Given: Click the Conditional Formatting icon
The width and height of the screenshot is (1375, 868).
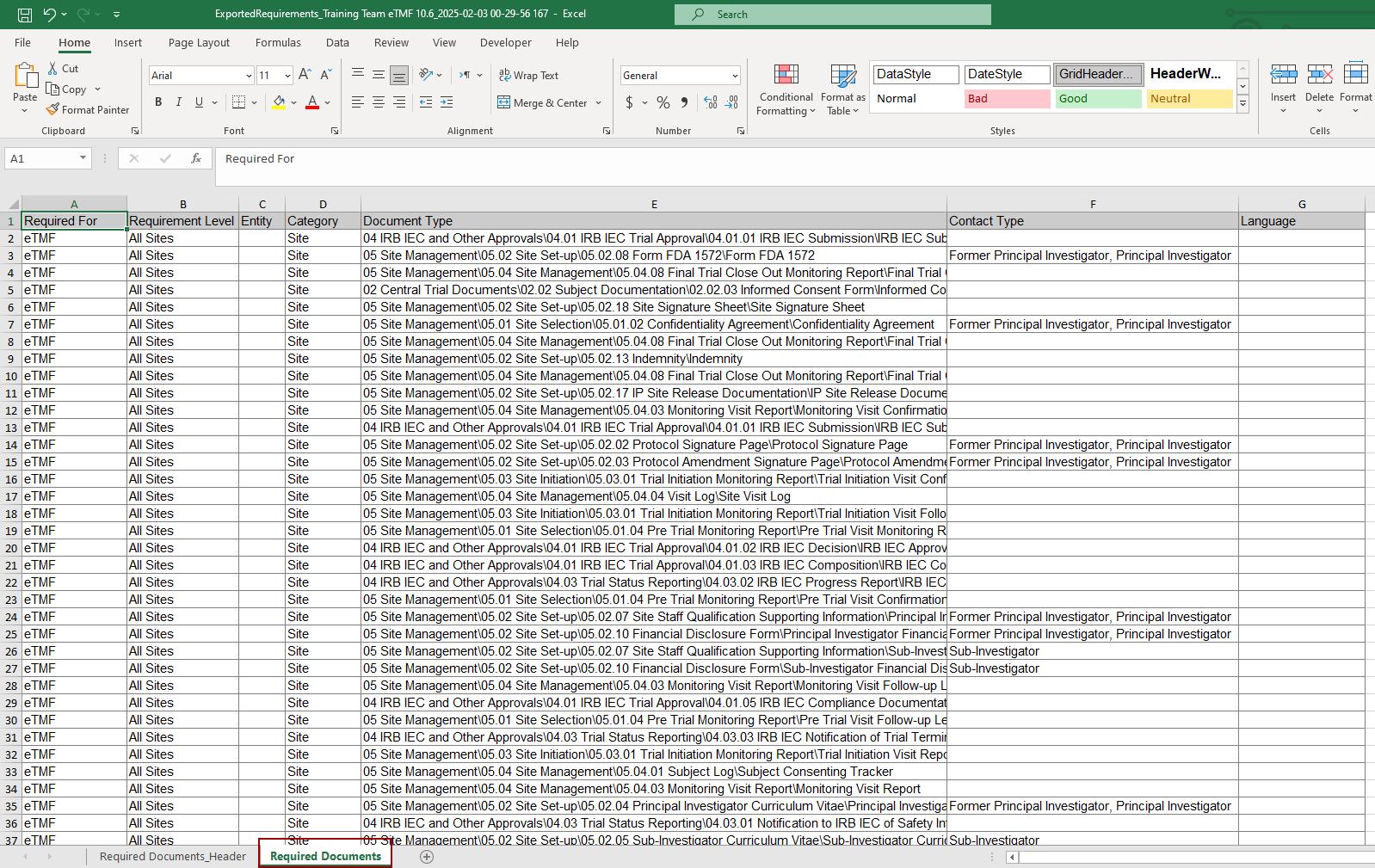Looking at the screenshot, I should (x=786, y=75).
